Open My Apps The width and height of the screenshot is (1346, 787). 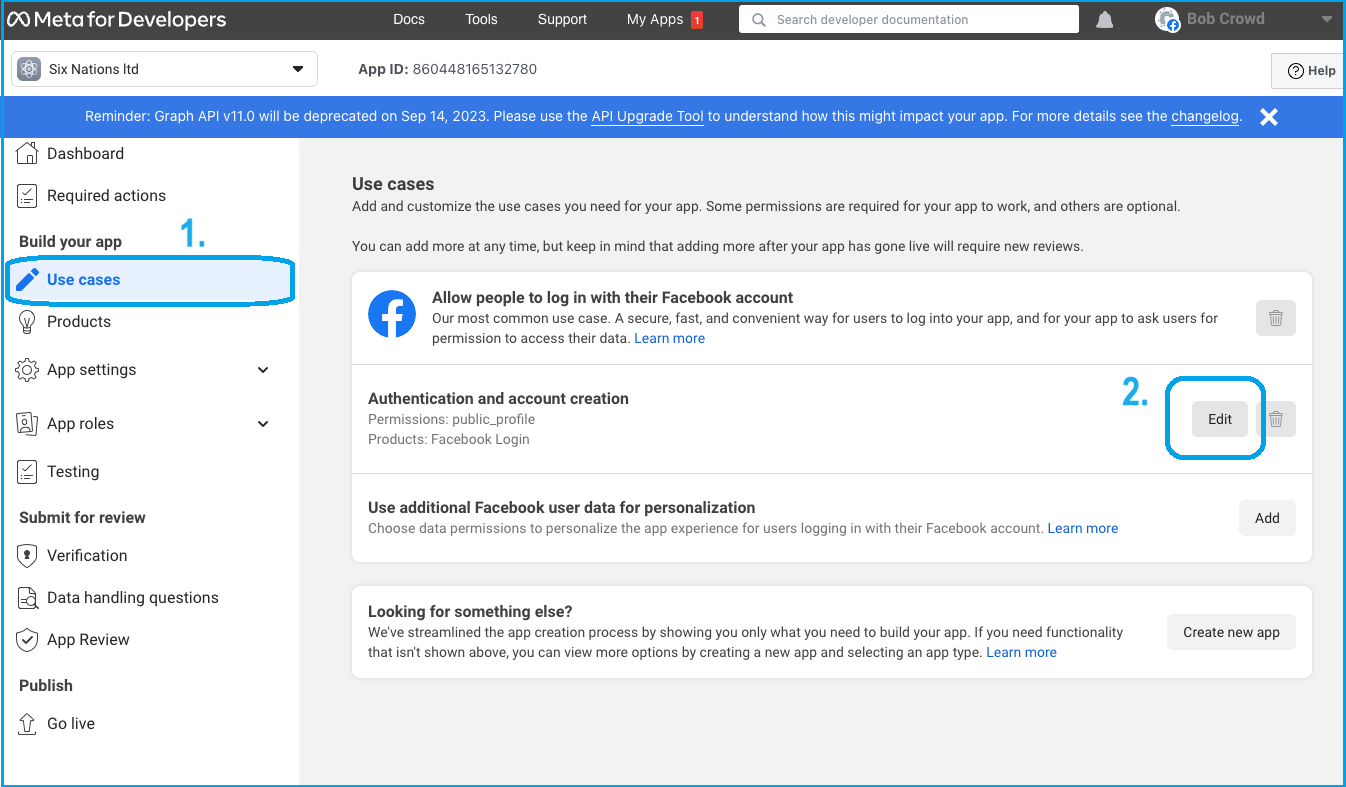(x=655, y=19)
